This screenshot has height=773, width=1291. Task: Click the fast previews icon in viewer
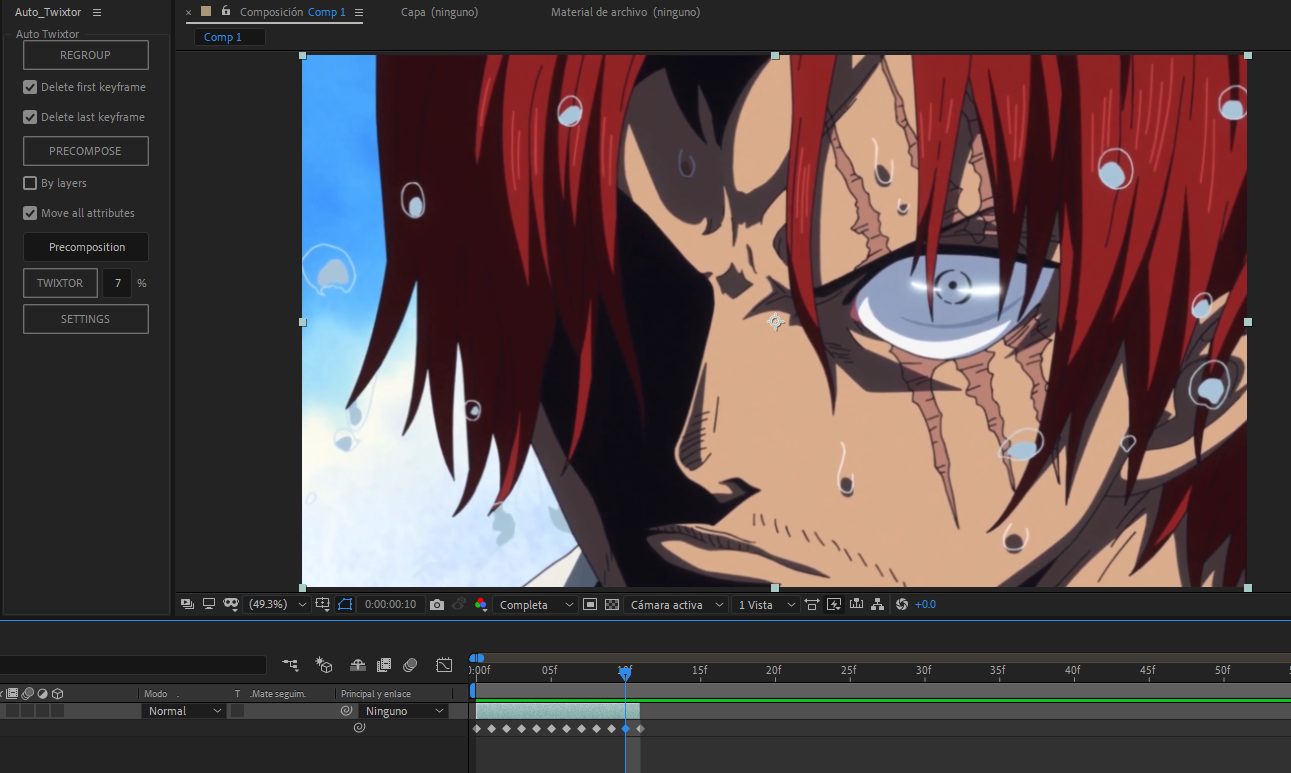pos(590,604)
